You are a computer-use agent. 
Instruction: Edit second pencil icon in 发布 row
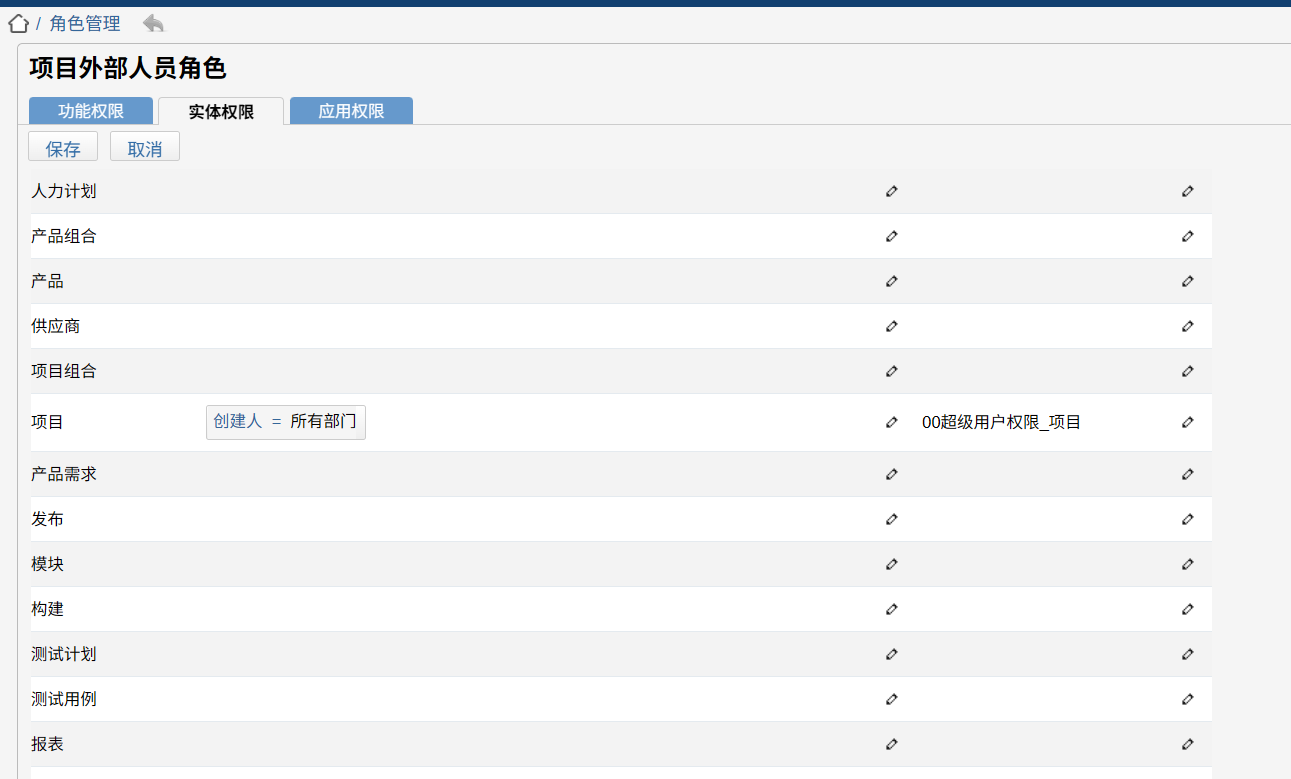1188,520
